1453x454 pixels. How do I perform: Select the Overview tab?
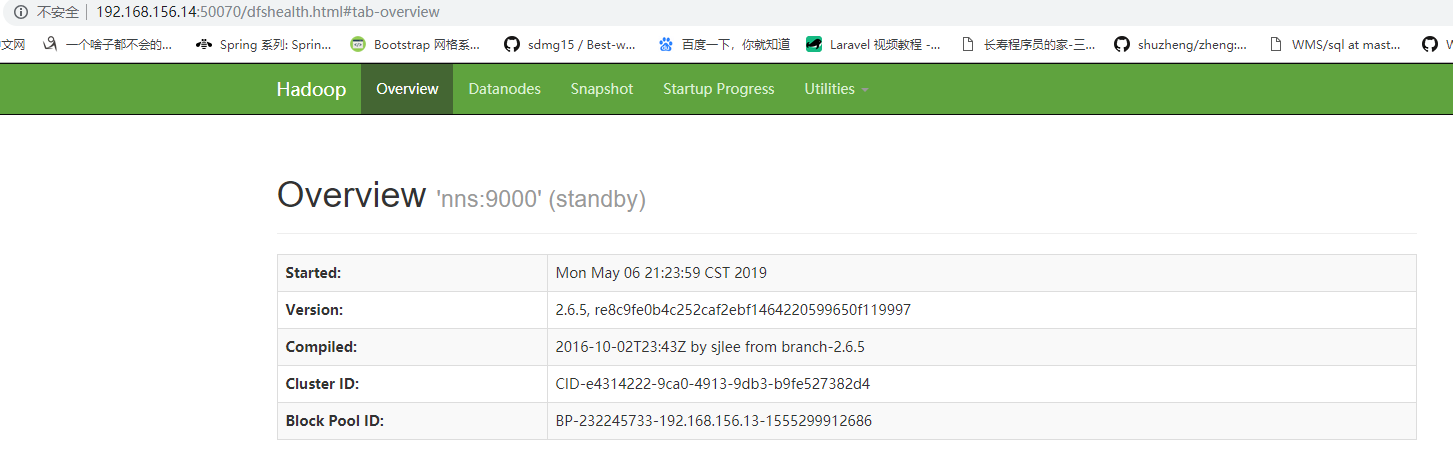(407, 89)
